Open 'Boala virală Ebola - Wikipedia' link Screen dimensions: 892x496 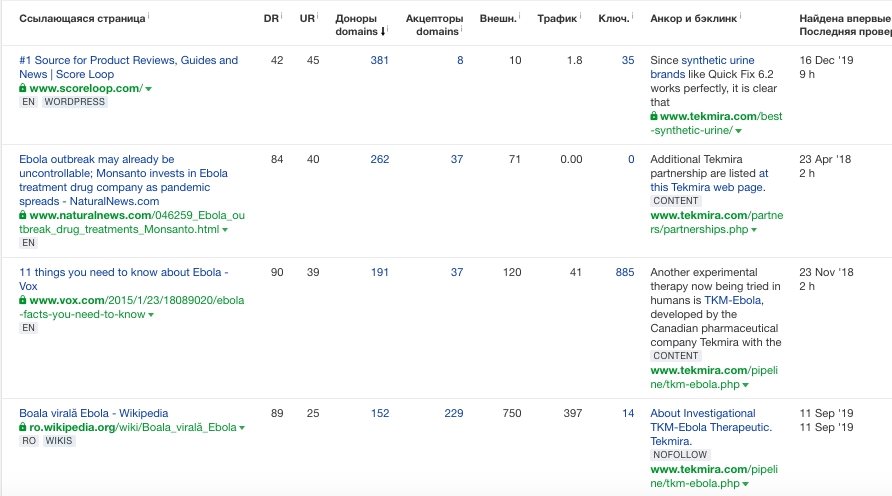[x=93, y=413]
